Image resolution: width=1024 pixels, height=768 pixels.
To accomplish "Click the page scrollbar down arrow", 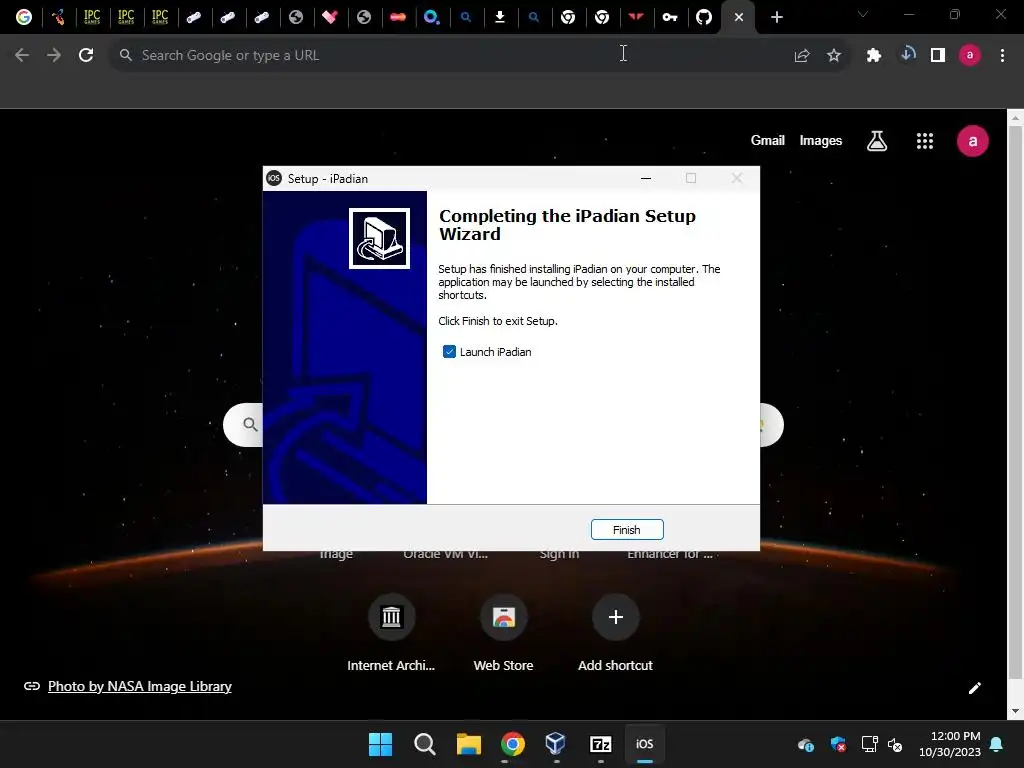I will 1015,711.
